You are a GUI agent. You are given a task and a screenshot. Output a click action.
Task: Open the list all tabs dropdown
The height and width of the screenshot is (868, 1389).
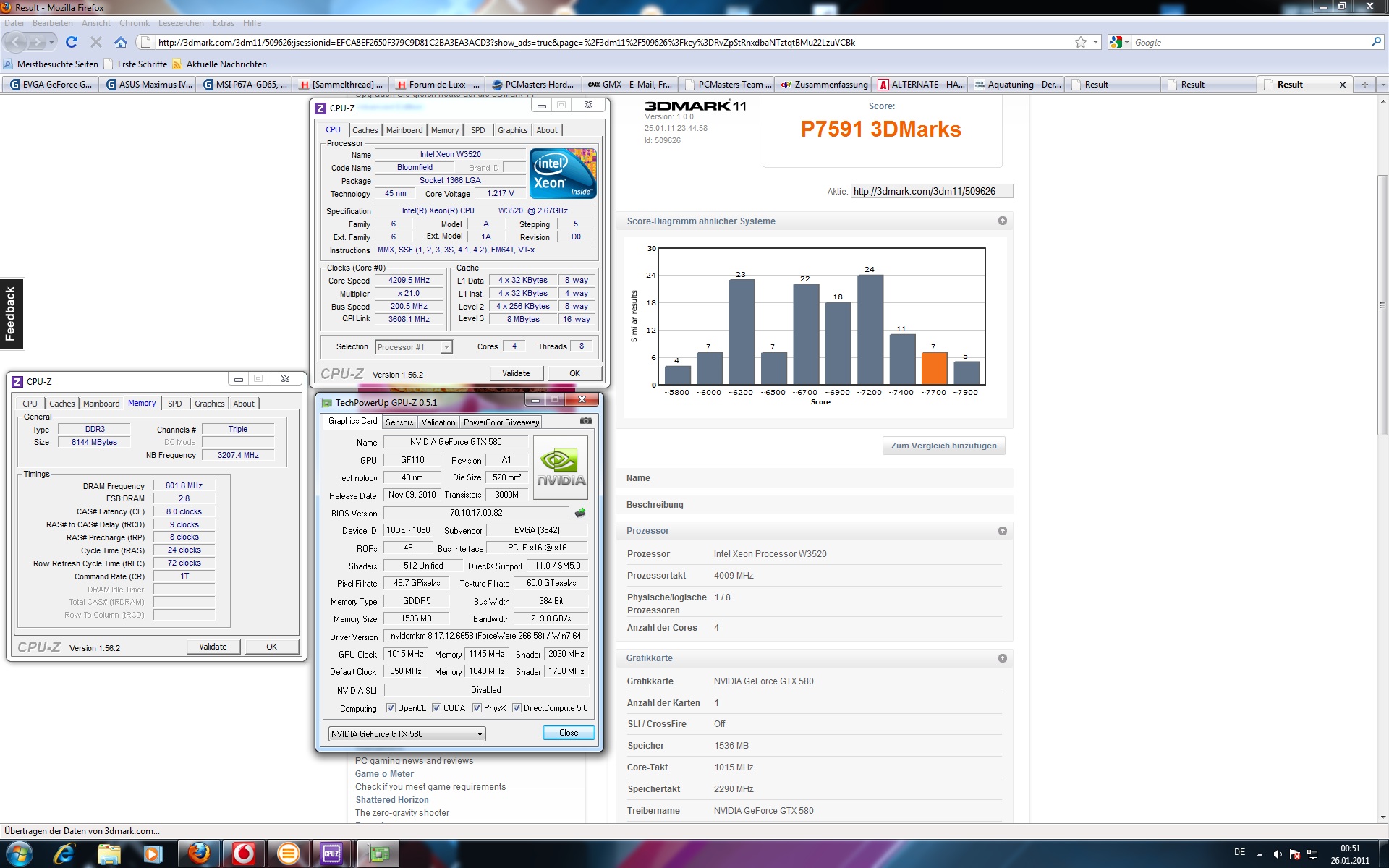click(x=1382, y=85)
